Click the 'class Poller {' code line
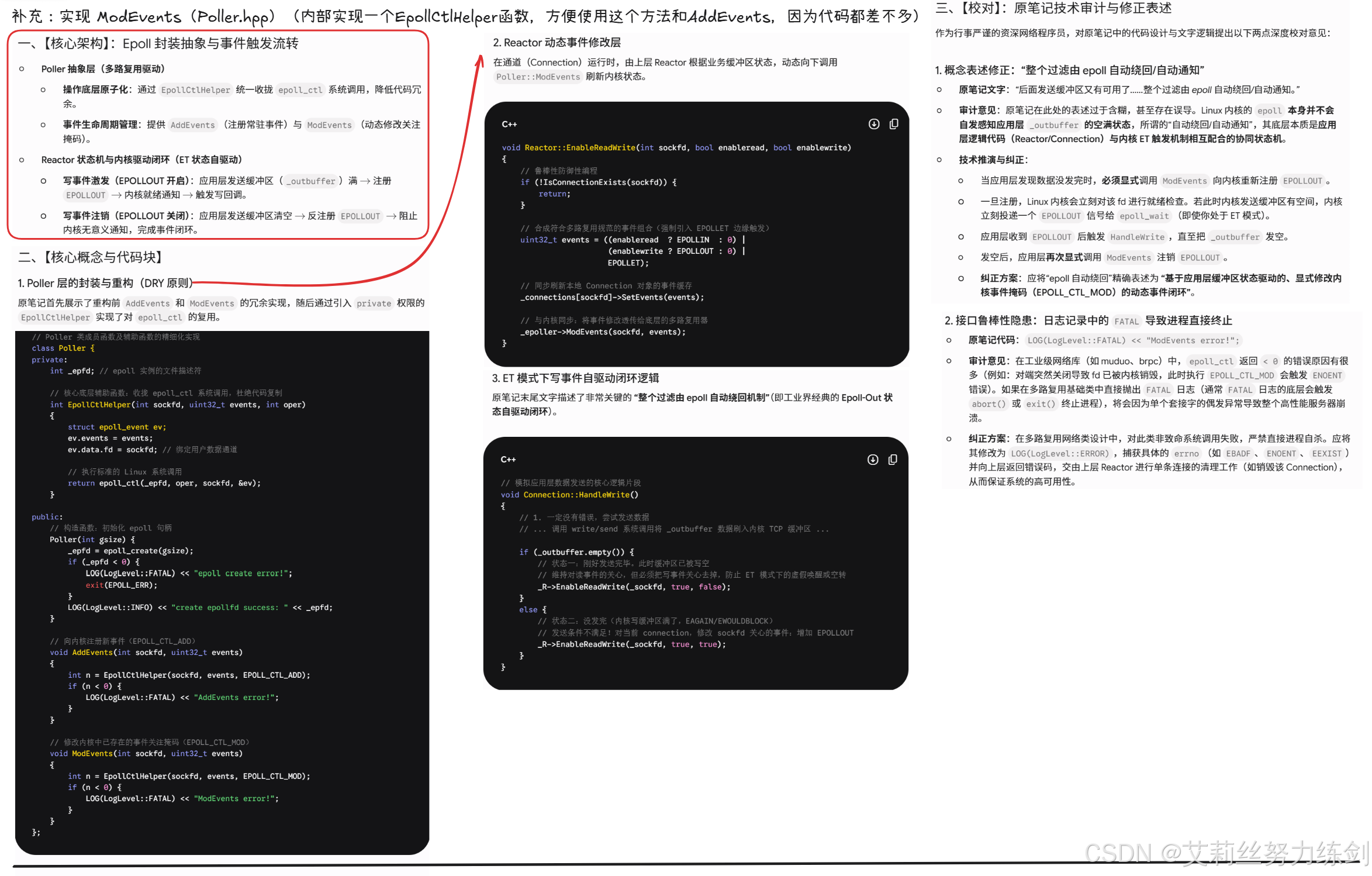 point(63,349)
